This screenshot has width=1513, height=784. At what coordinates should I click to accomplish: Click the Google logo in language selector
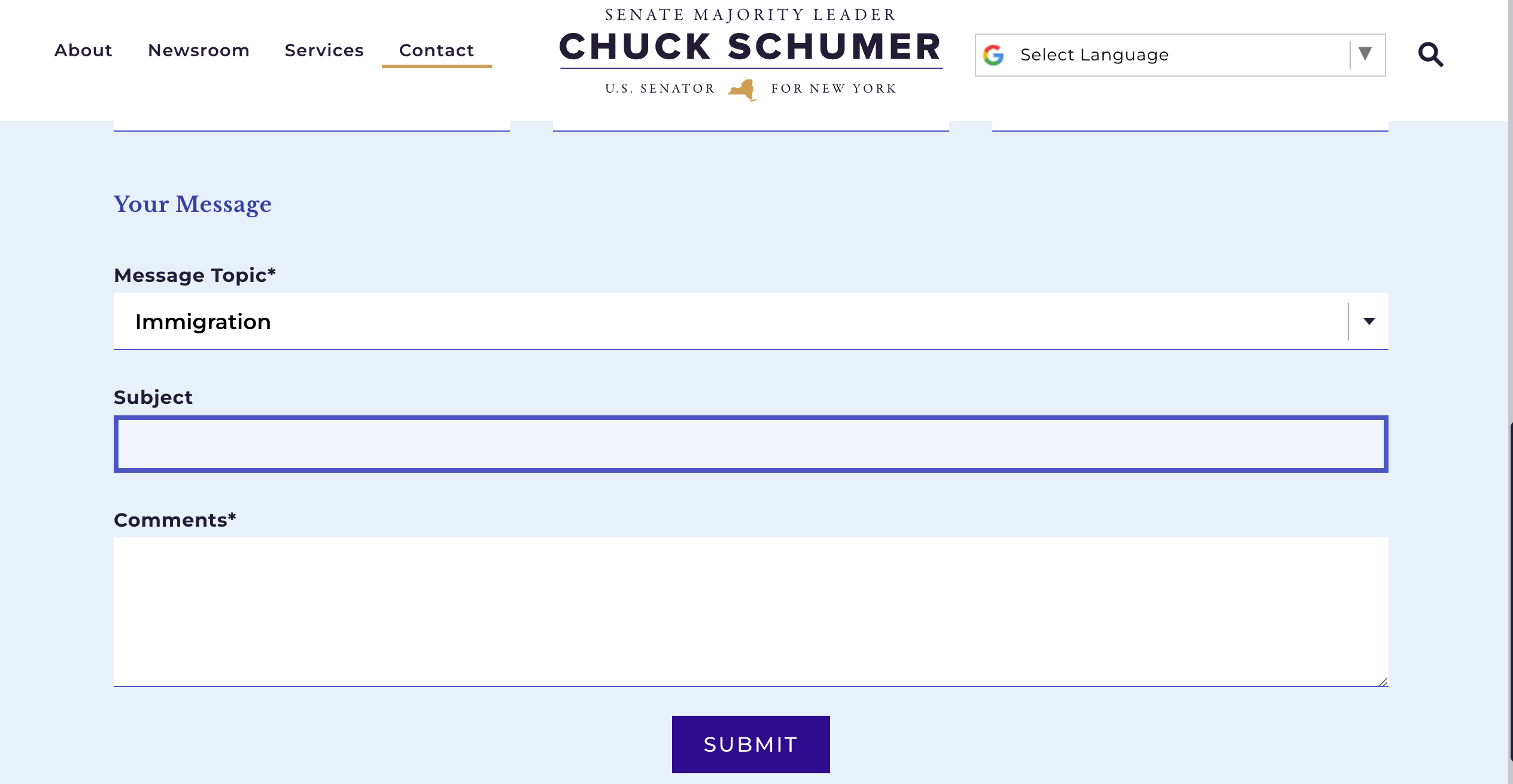994,55
